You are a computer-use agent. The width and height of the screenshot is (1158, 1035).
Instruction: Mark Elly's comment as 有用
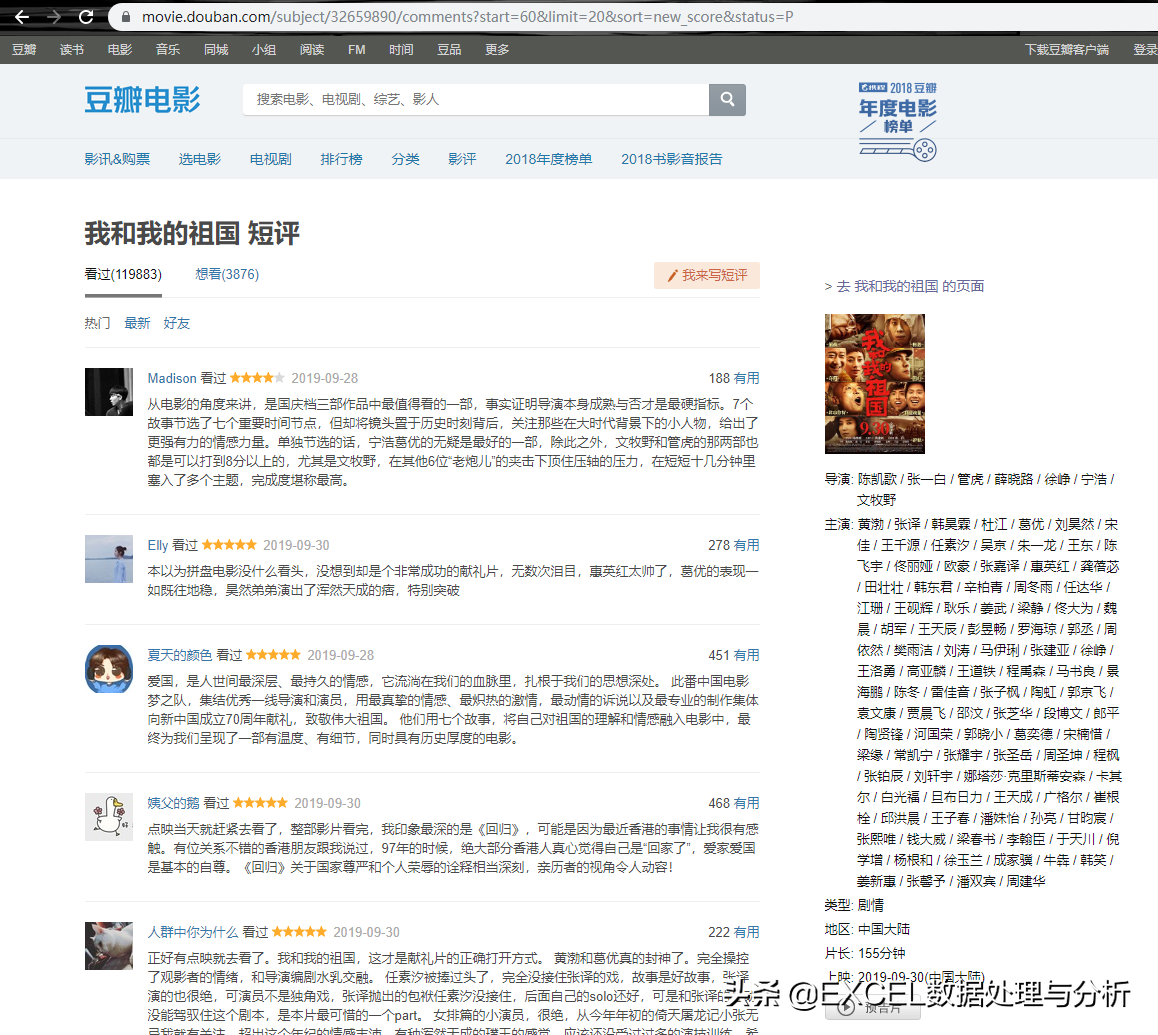pyautogui.click(x=746, y=545)
